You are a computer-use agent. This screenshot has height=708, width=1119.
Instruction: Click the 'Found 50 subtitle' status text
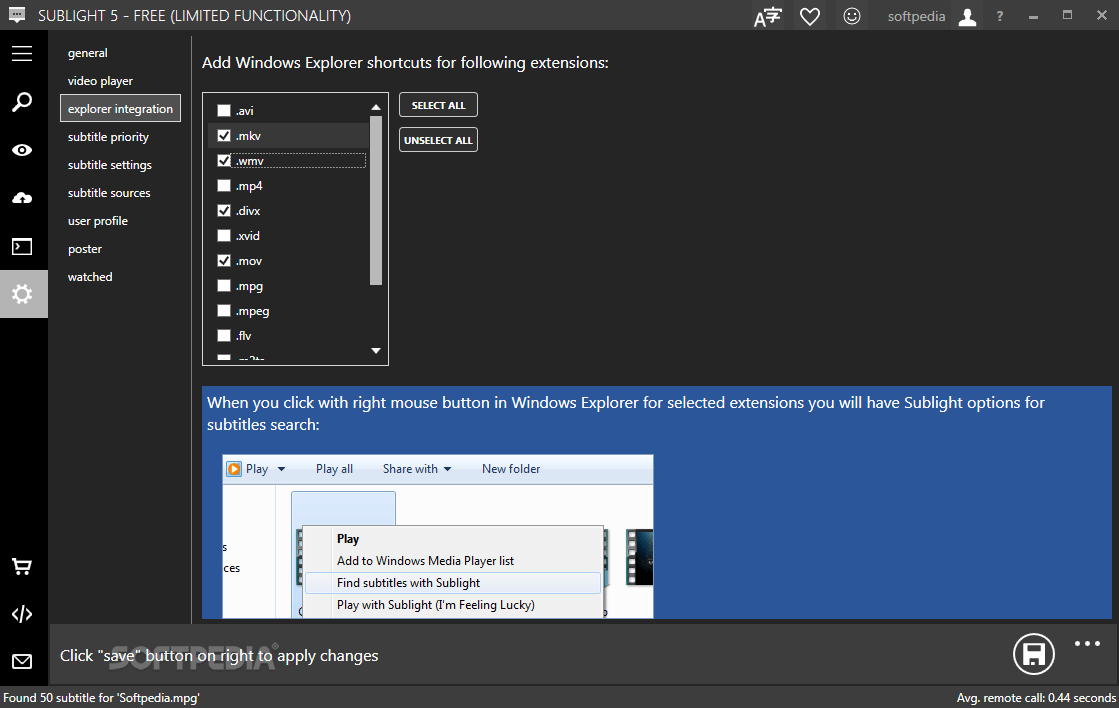click(101, 698)
